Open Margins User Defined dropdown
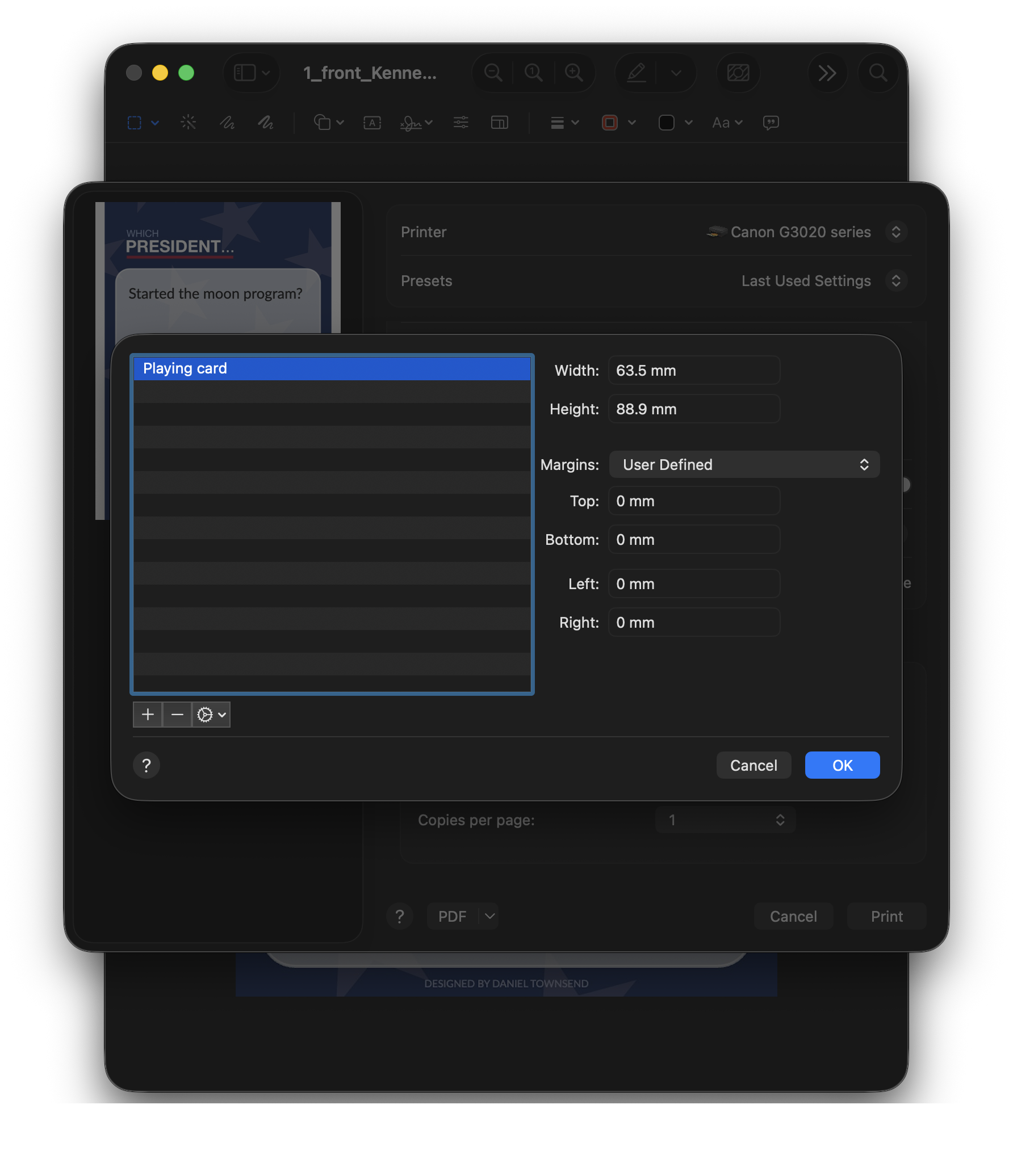1013x1176 pixels. tap(744, 465)
